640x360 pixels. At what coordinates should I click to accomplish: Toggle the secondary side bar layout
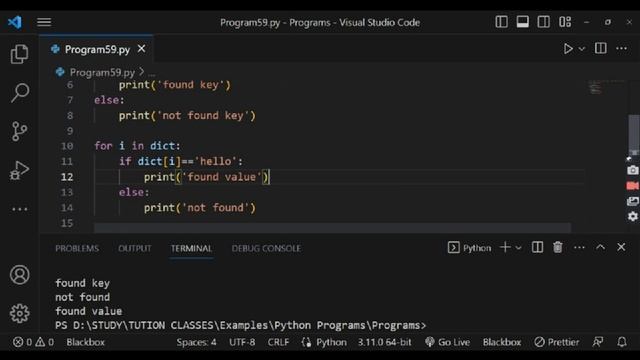543,22
